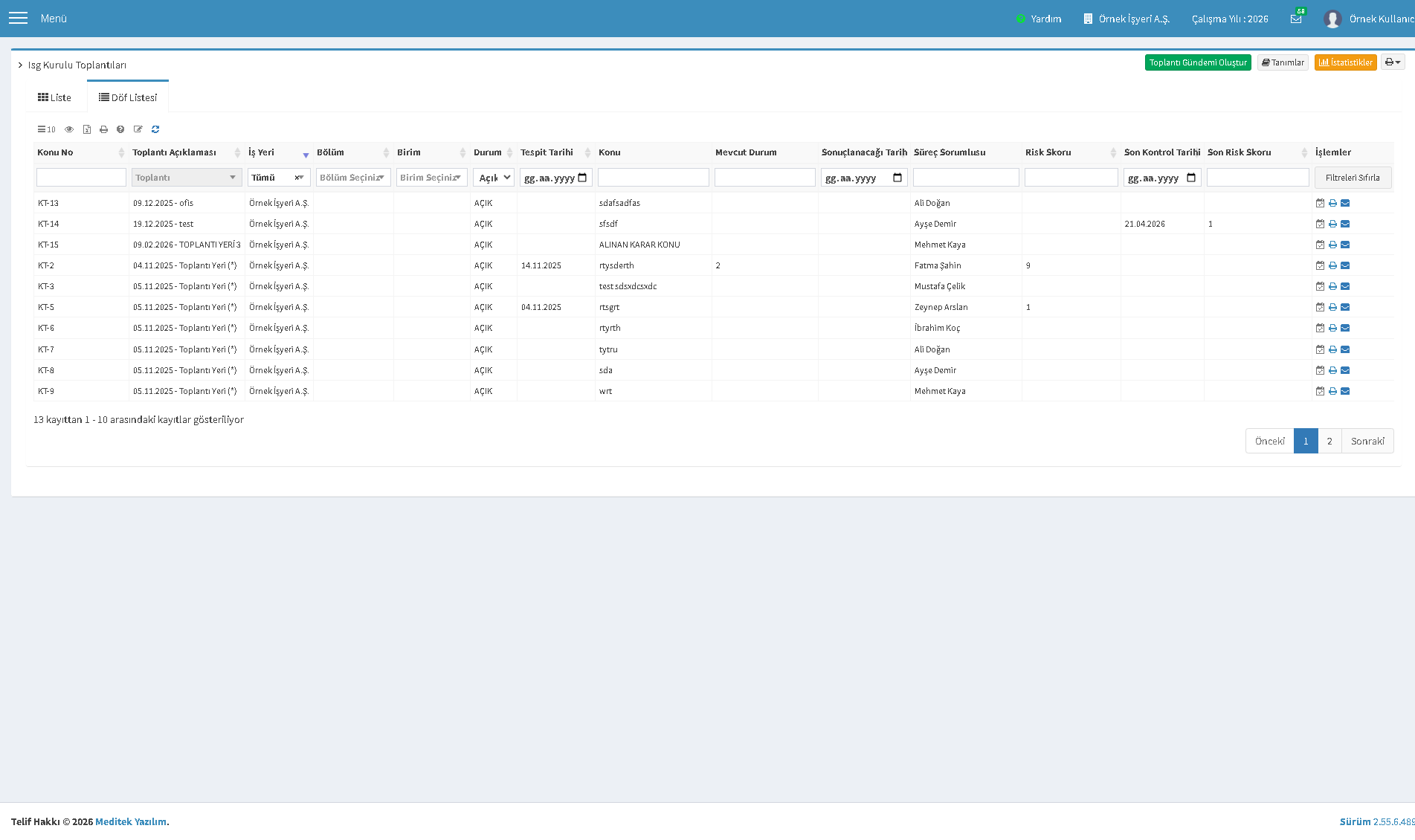
Task: Open the print options dropdown button
Action: coord(1393,62)
